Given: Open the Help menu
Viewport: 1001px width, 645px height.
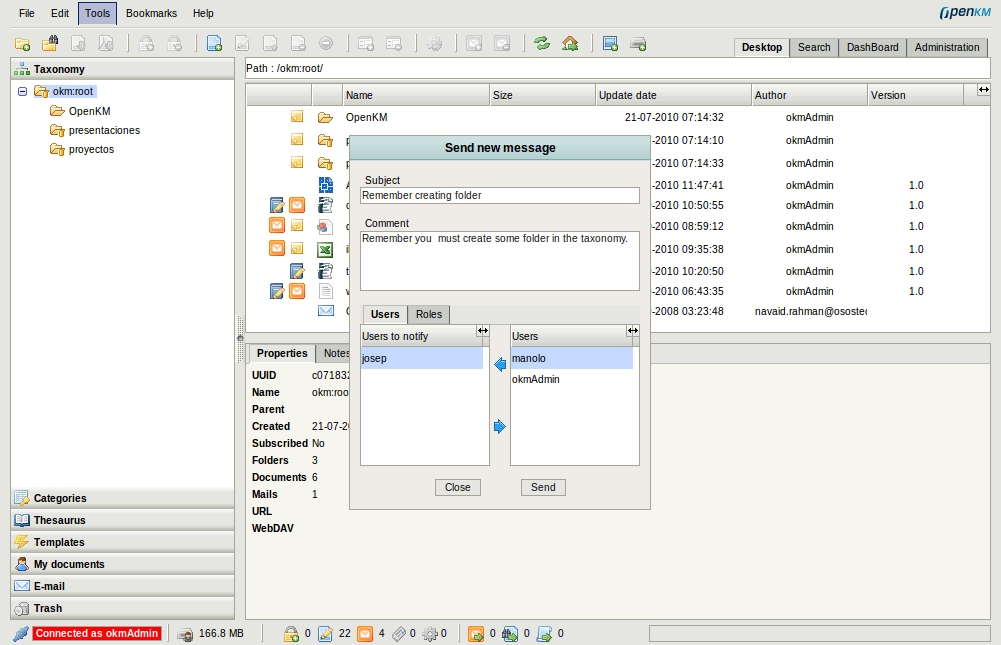Looking at the screenshot, I should tap(203, 13).
